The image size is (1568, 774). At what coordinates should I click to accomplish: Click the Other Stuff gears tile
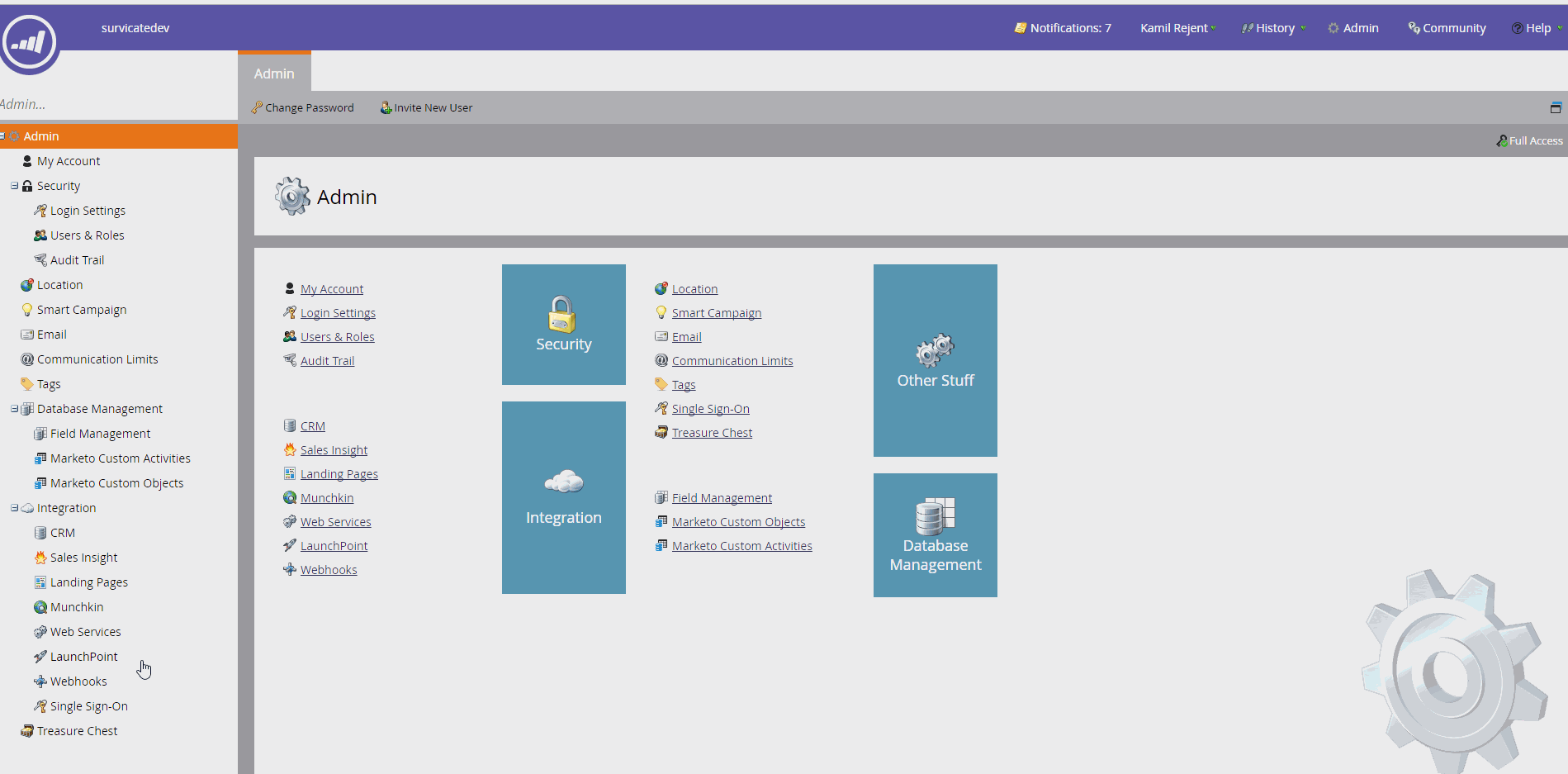coord(936,360)
